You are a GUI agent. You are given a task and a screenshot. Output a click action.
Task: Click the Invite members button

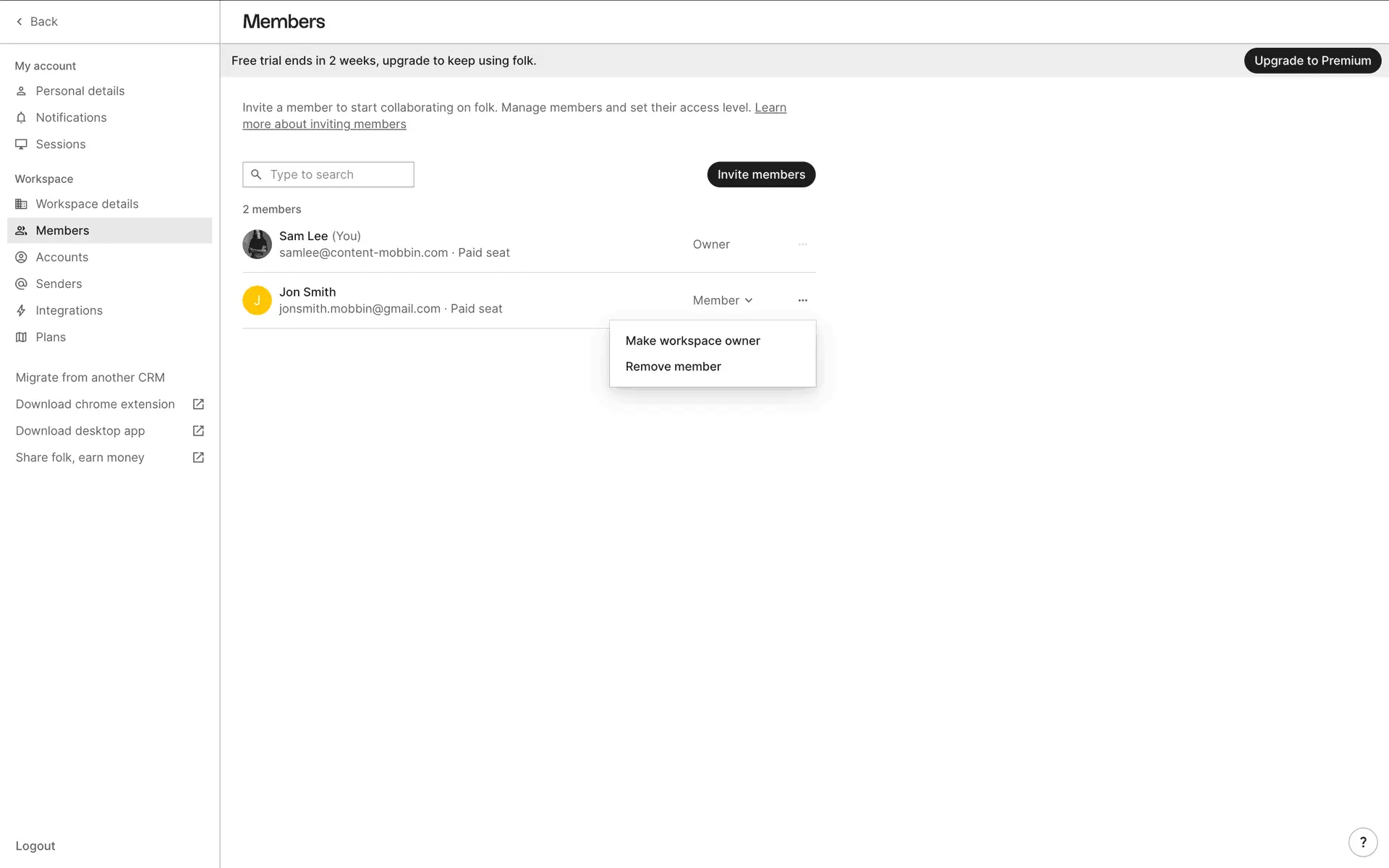(760, 174)
